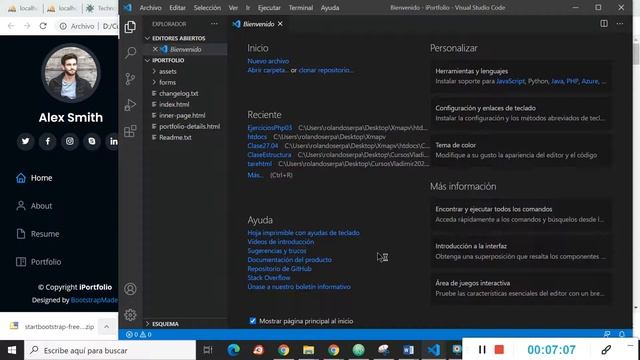Pause the screen recording

tap(482, 350)
